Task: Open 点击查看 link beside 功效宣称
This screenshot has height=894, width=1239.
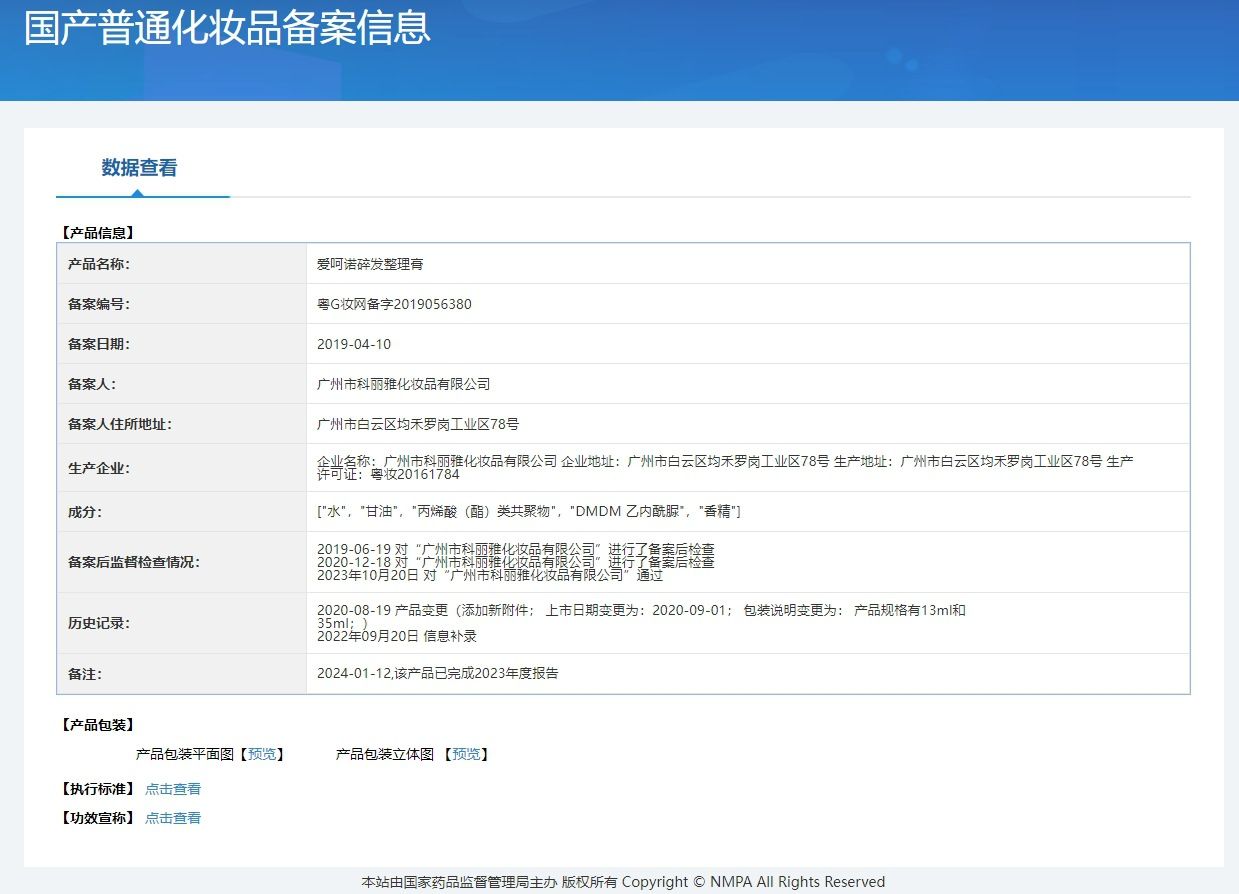Action: [173, 818]
